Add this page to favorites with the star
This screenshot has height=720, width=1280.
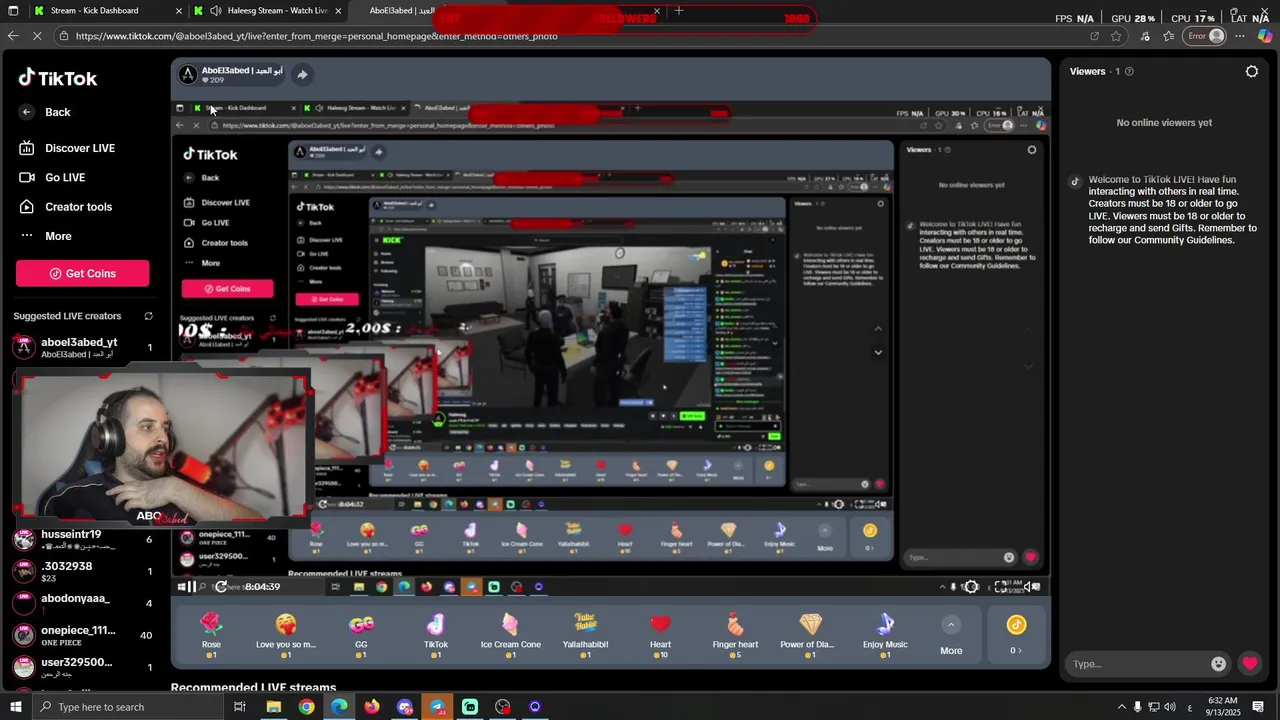point(1116,36)
